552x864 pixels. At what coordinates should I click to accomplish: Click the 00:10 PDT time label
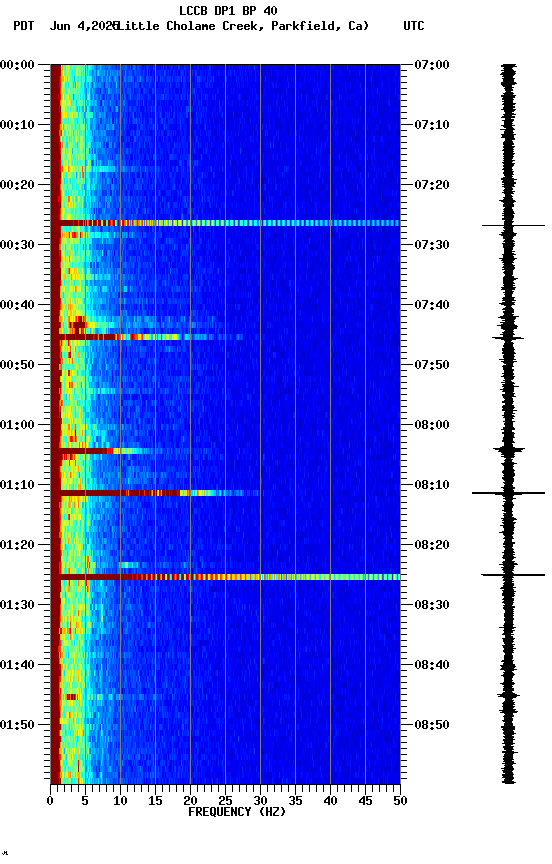point(17,125)
